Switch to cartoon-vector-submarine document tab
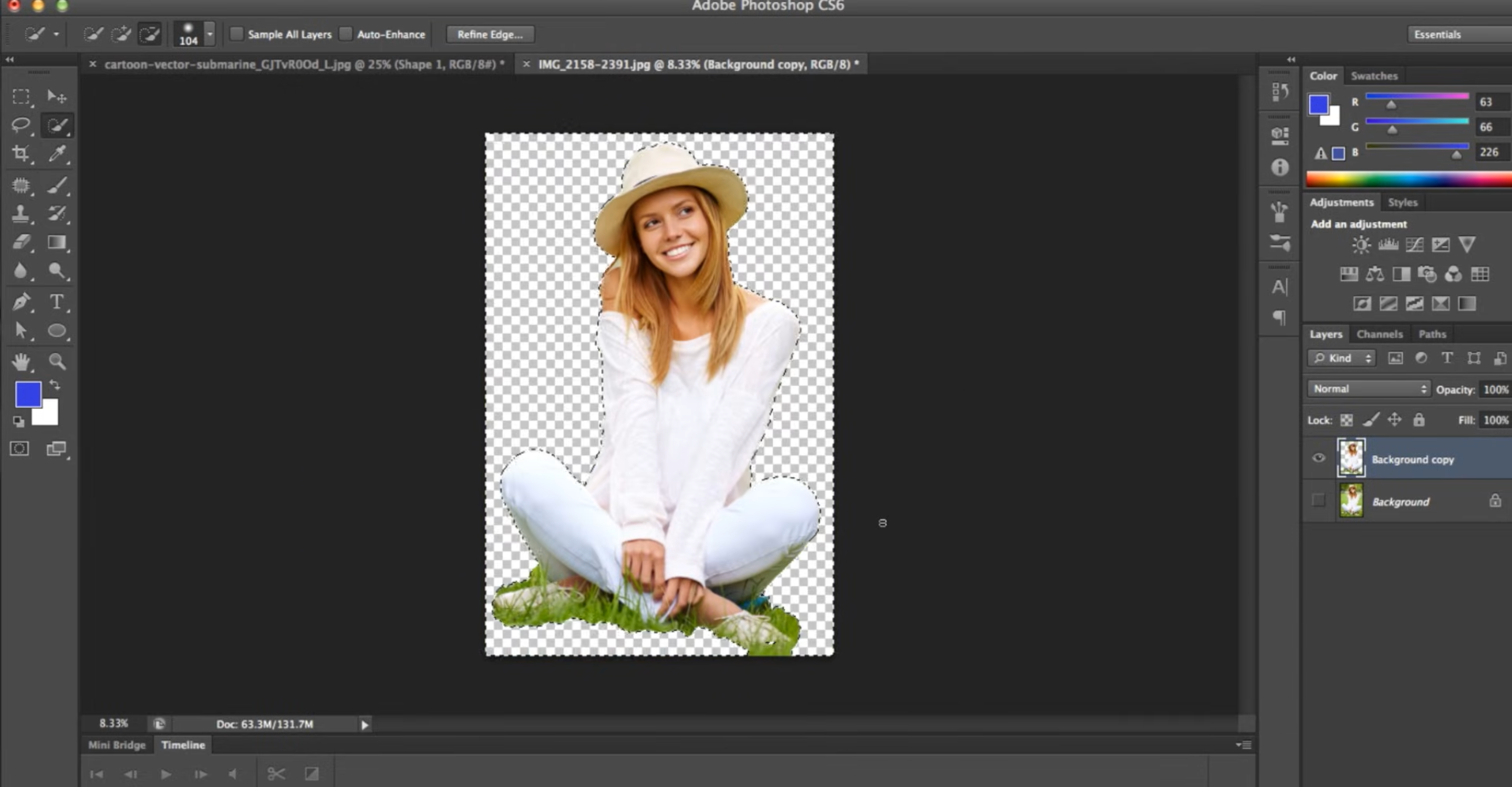The image size is (1512, 787). point(304,65)
